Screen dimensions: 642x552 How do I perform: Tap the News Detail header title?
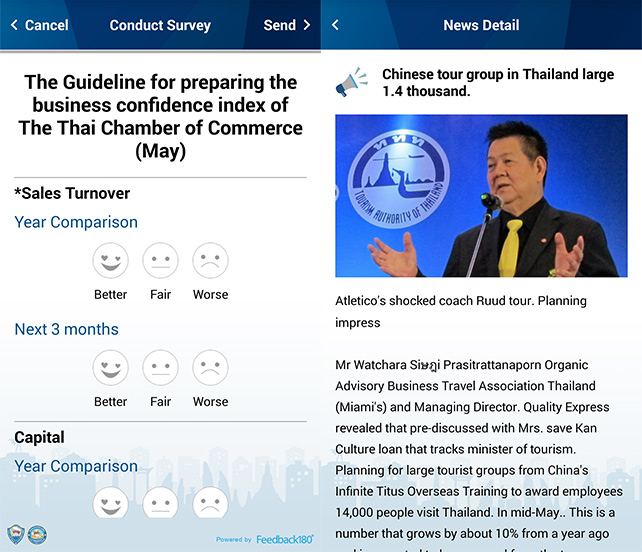pos(481,25)
